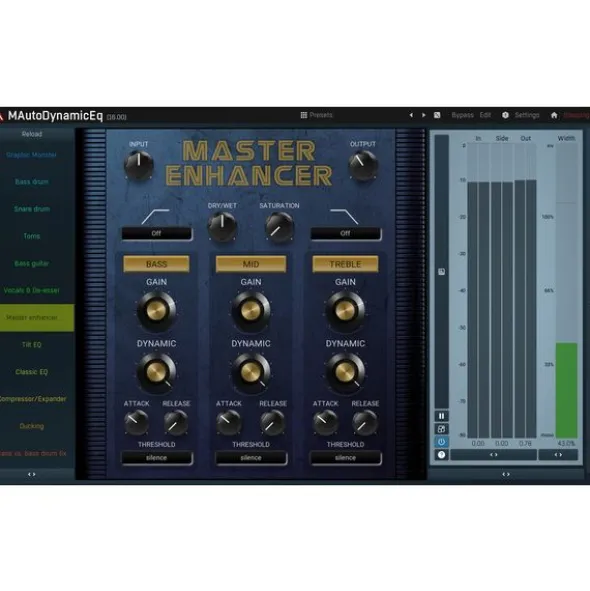Expand the In/Side/Out meters arrows button
Image resolution: width=590 pixels, height=591 pixels.
493,455
